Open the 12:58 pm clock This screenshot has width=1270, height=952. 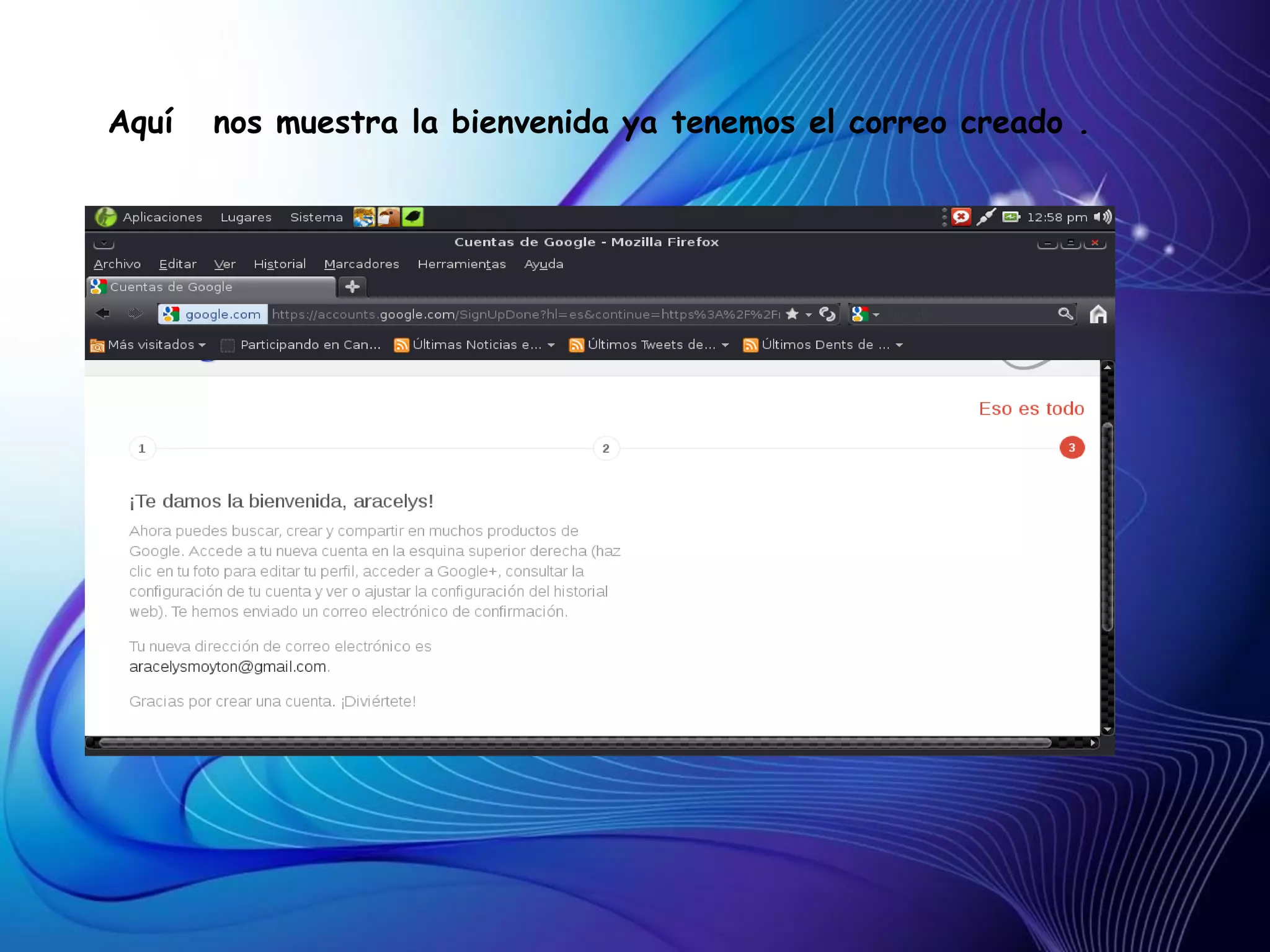(1057, 217)
